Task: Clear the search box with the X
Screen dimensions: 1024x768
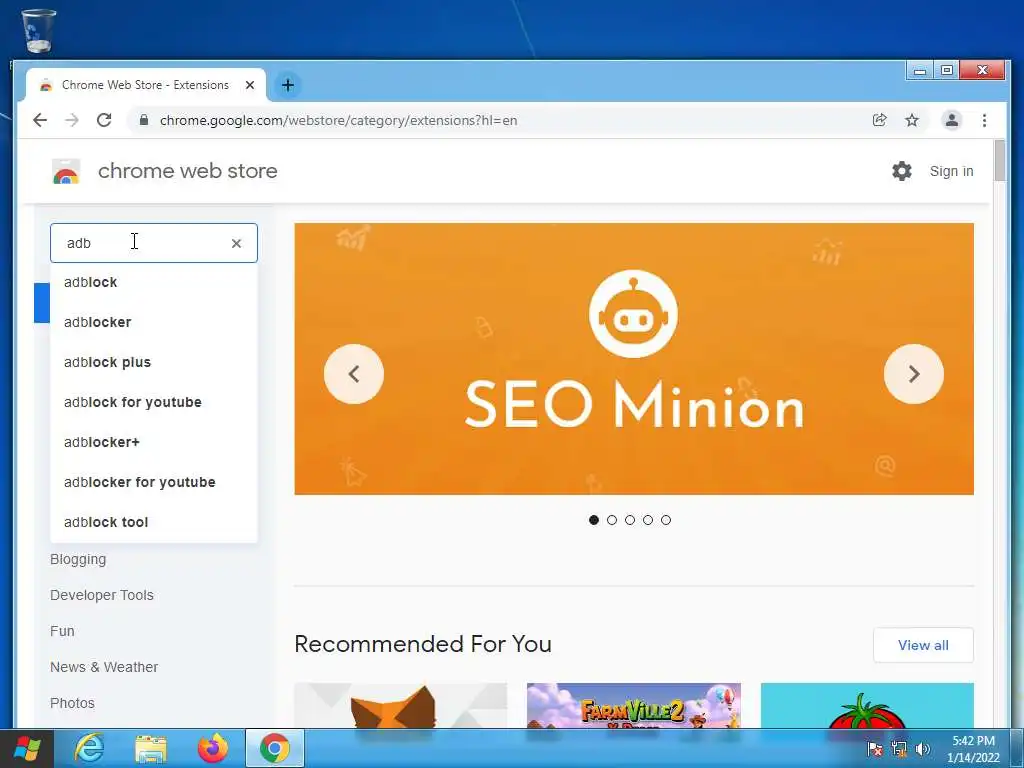Action: coord(236,243)
